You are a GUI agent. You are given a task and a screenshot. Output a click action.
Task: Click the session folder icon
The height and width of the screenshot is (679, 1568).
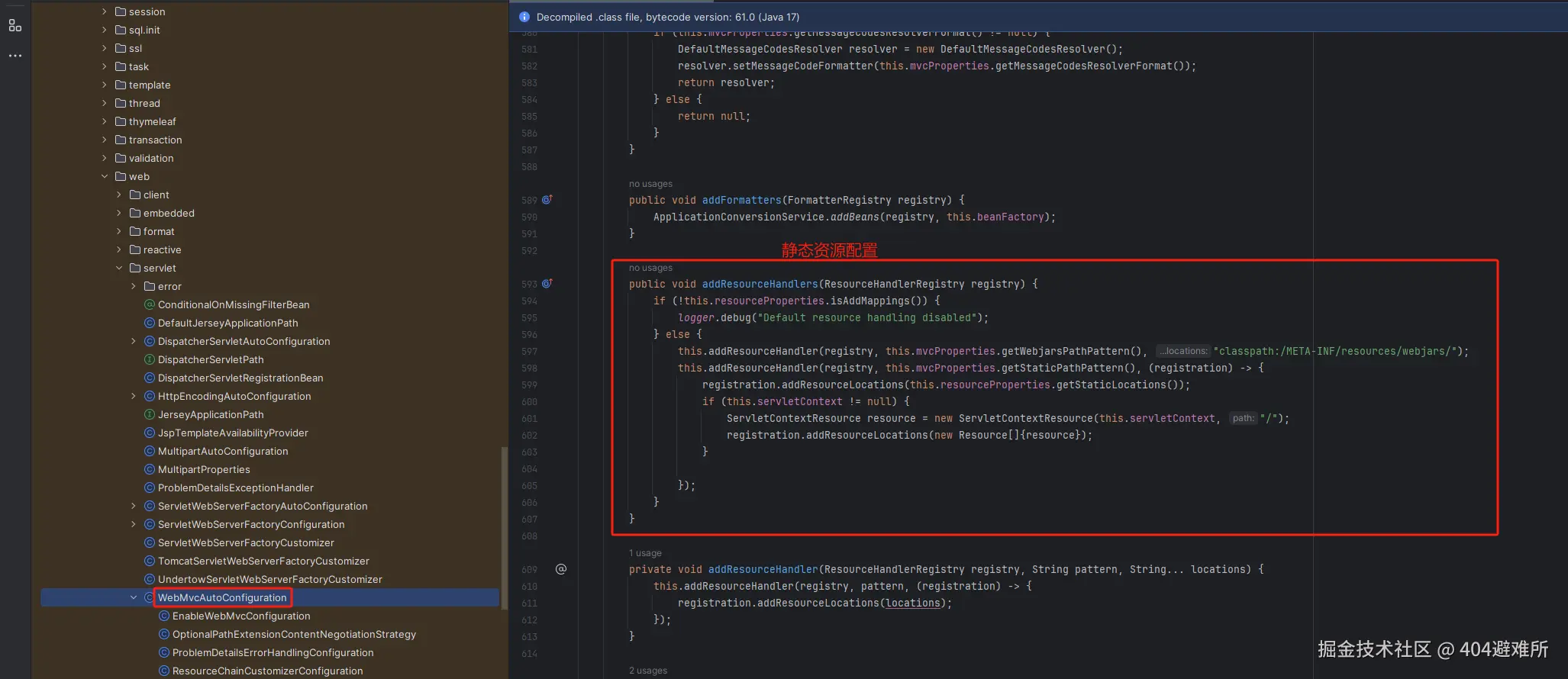click(x=121, y=11)
